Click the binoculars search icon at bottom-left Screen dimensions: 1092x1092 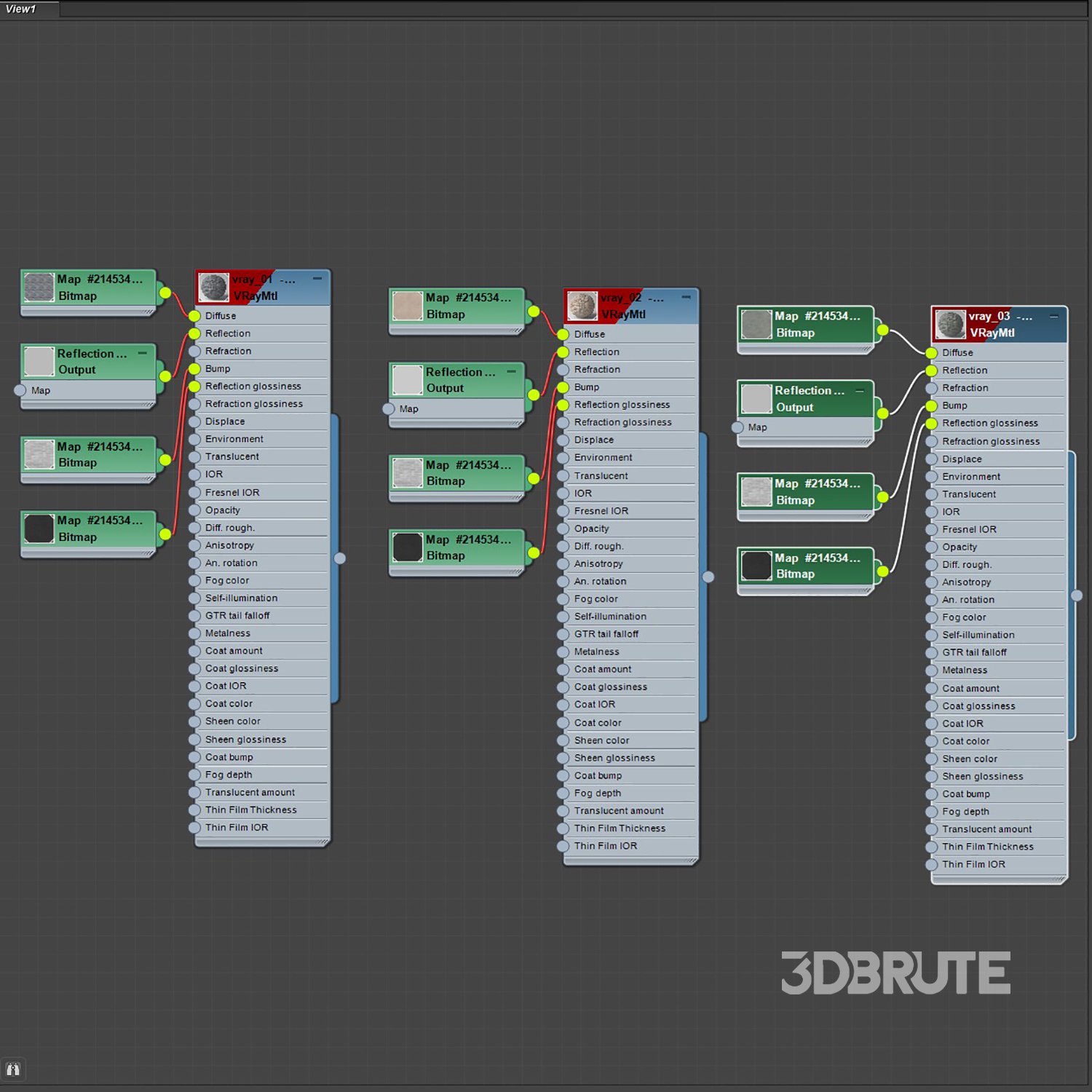click(13, 1069)
